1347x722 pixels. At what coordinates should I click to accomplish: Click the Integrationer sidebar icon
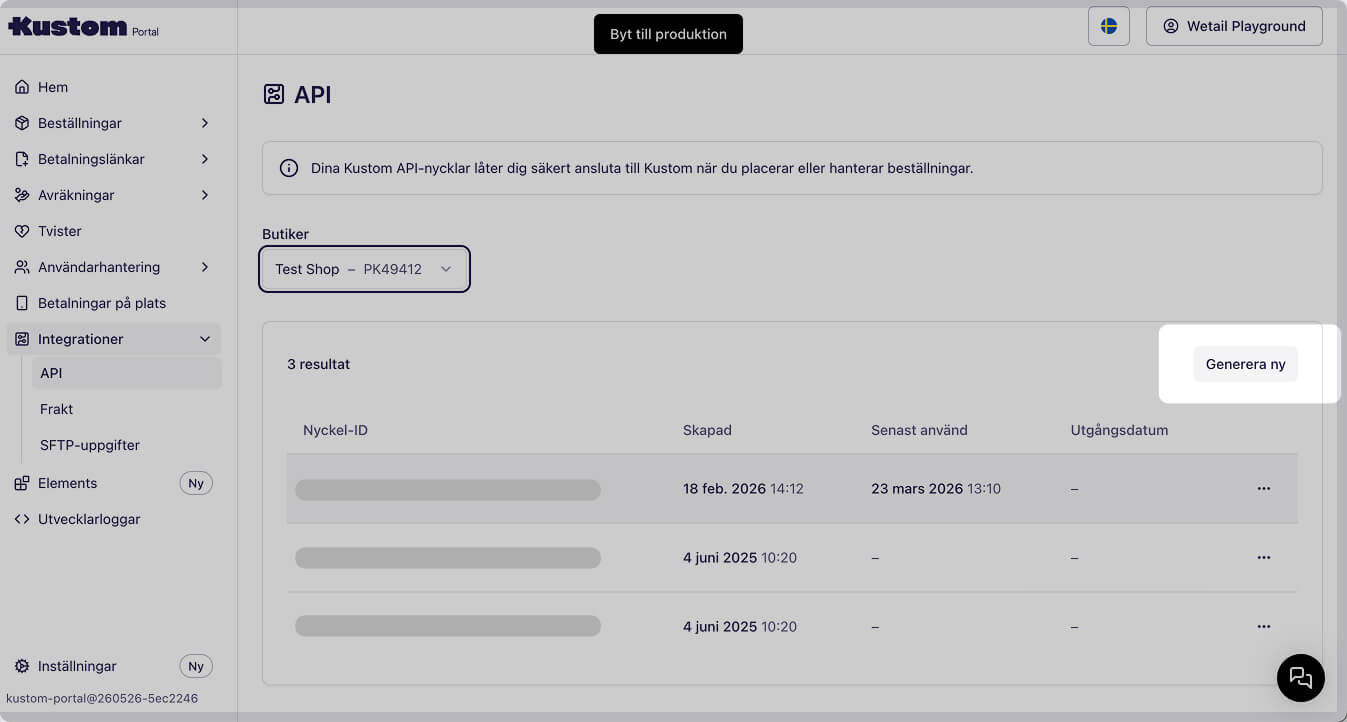(x=22, y=339)
